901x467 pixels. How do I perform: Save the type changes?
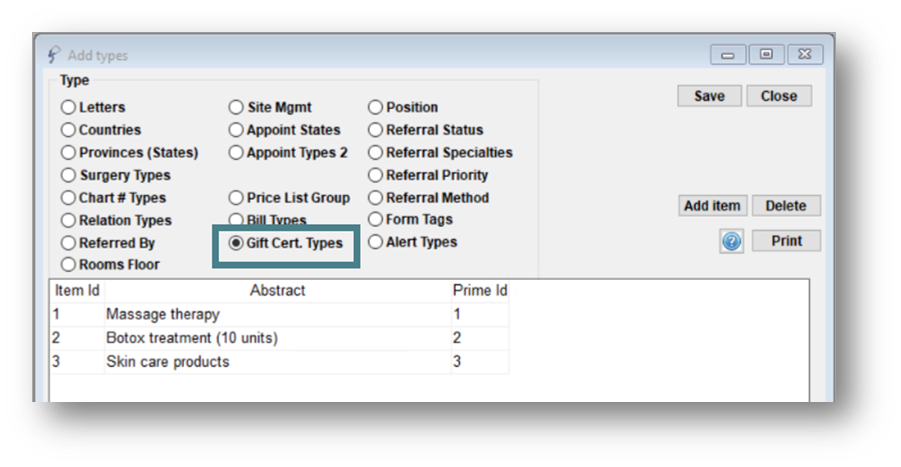click(709, 96)
